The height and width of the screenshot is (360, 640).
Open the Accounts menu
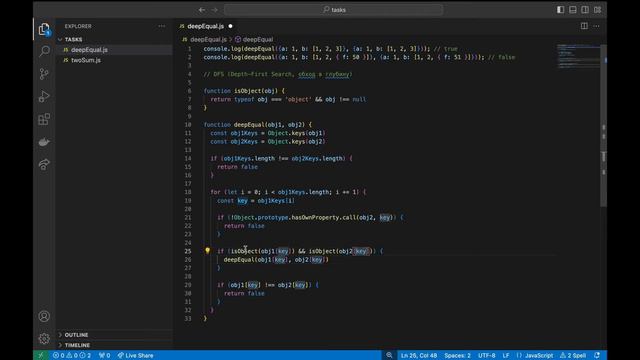pos(44,316)
